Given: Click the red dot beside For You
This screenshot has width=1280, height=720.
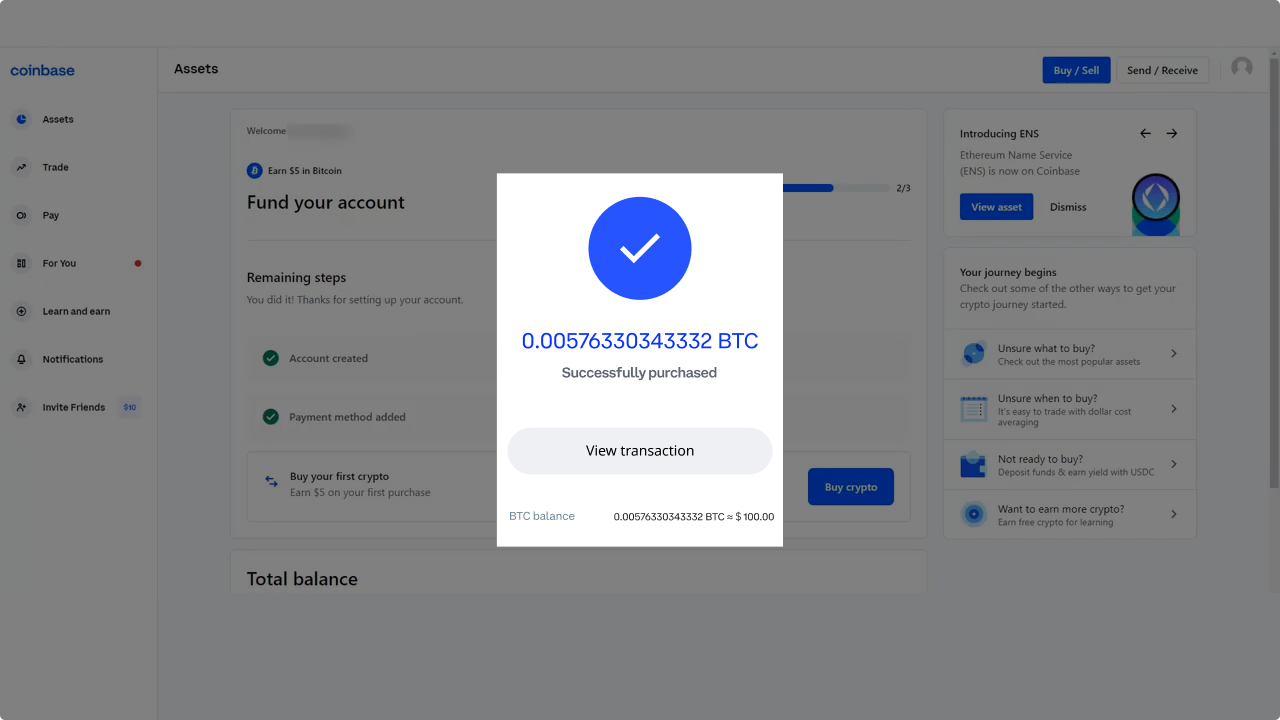Looking at the screenshot, I should click(x=138, y=263).
